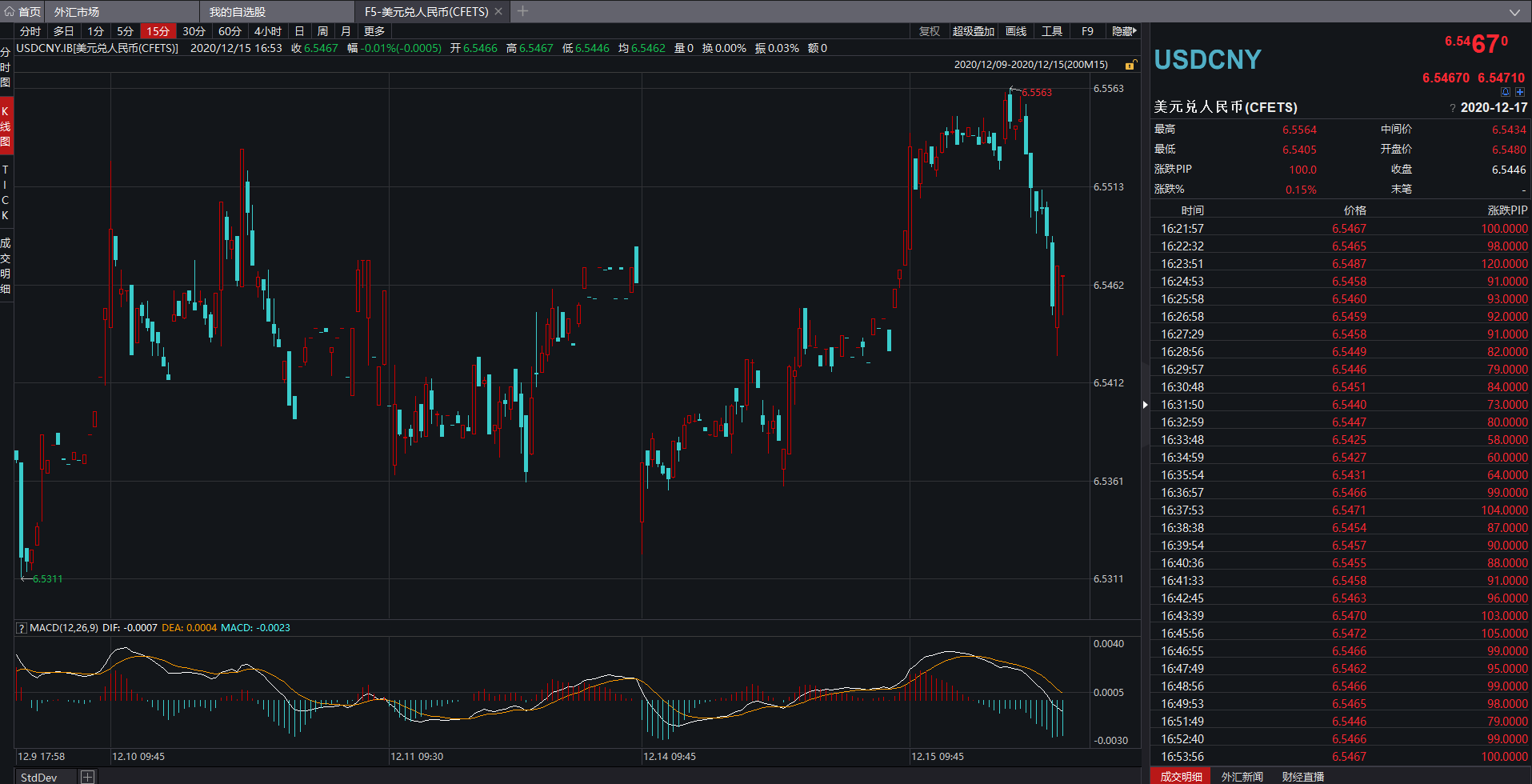Select the 分时 period
1532x784 pixels.
coord(30,31)
